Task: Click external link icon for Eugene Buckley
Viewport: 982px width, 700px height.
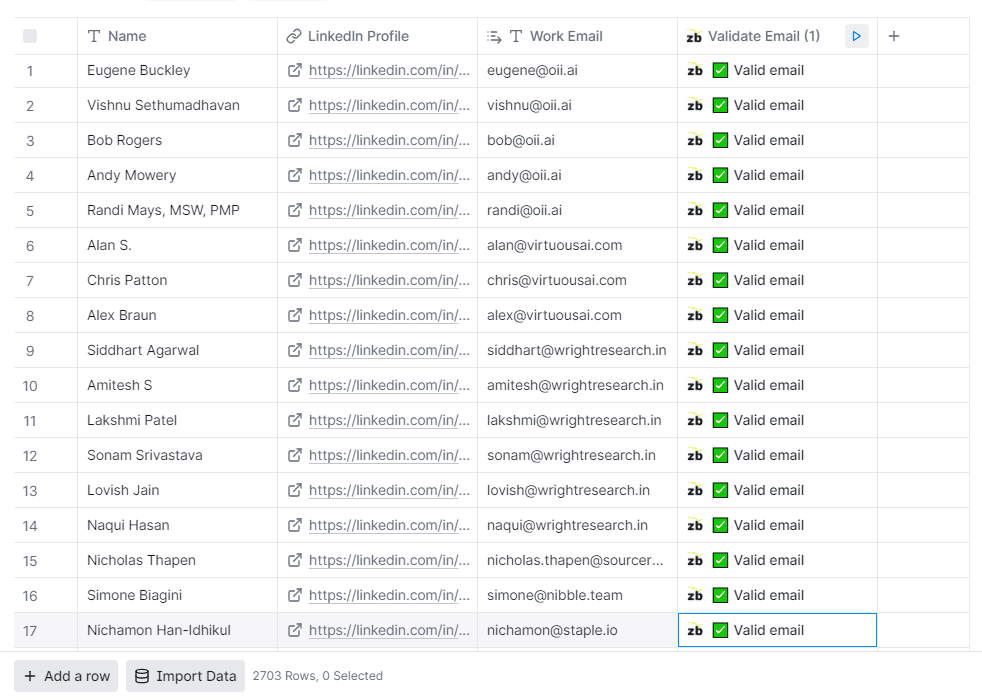Action: pyautogui.click(x=295, y=71)
